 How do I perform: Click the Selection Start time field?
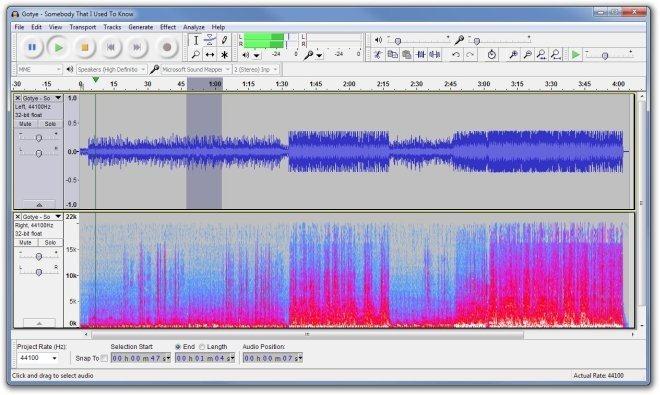point(141,358)
